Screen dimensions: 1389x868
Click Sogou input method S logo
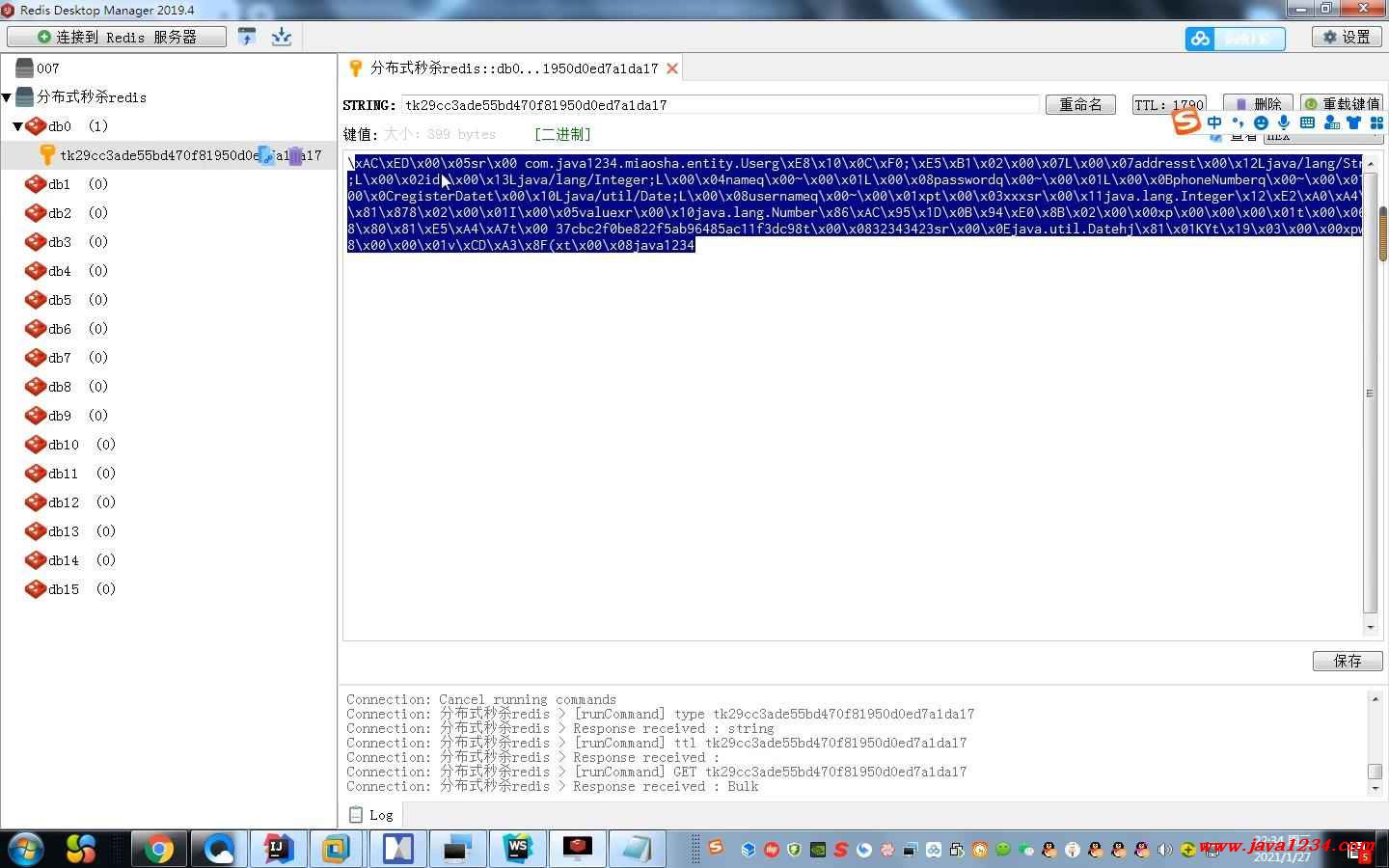click(x=1186, y=122)
